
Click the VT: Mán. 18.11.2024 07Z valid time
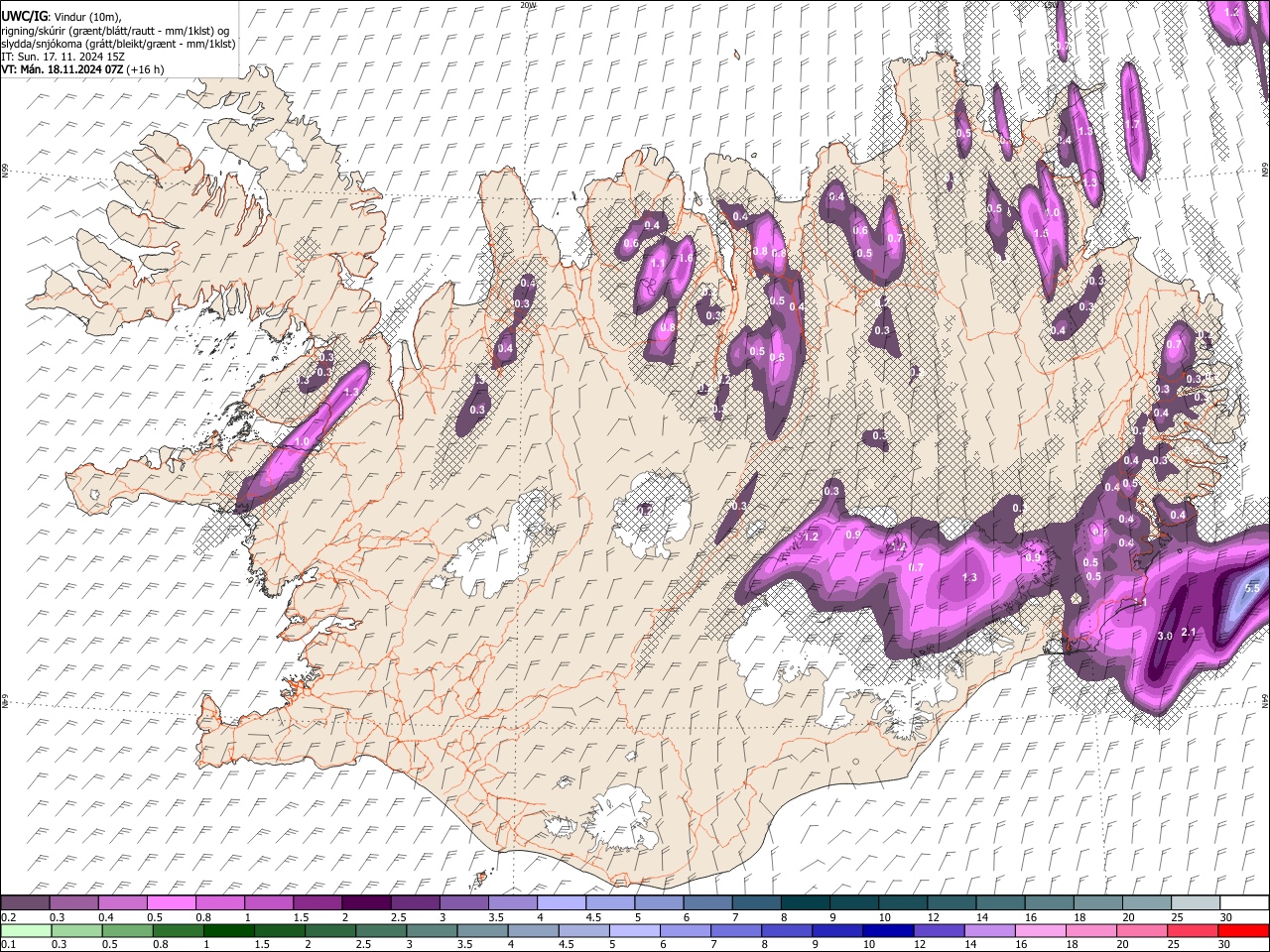[x=63, y=69]
